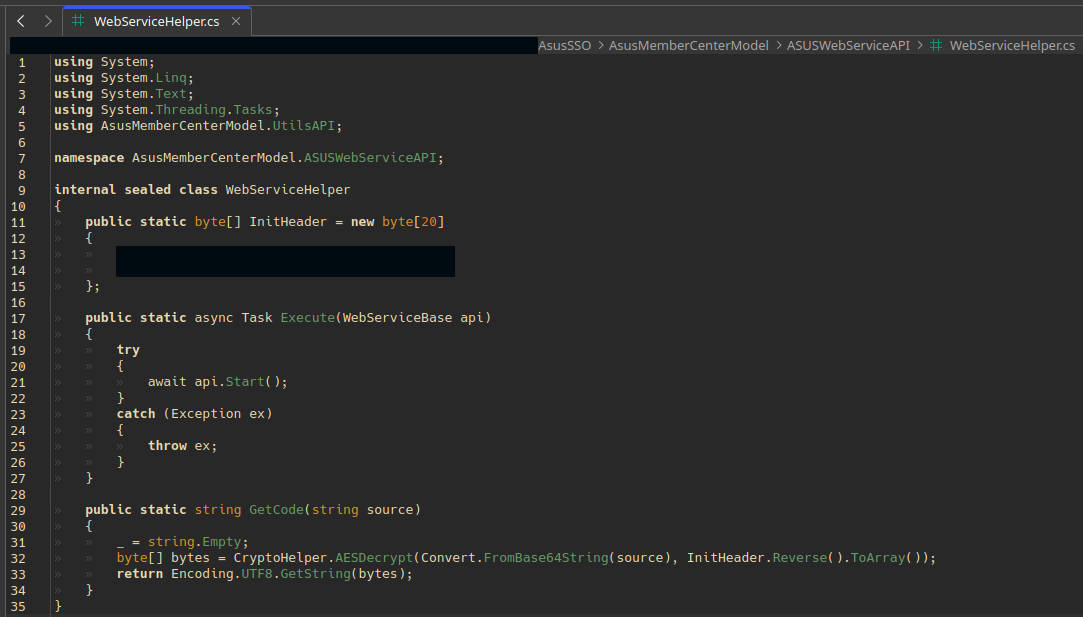The image size is (1083, 617).
Task: Place cursor on "Threading" in the usings
Action: point(190,110)
